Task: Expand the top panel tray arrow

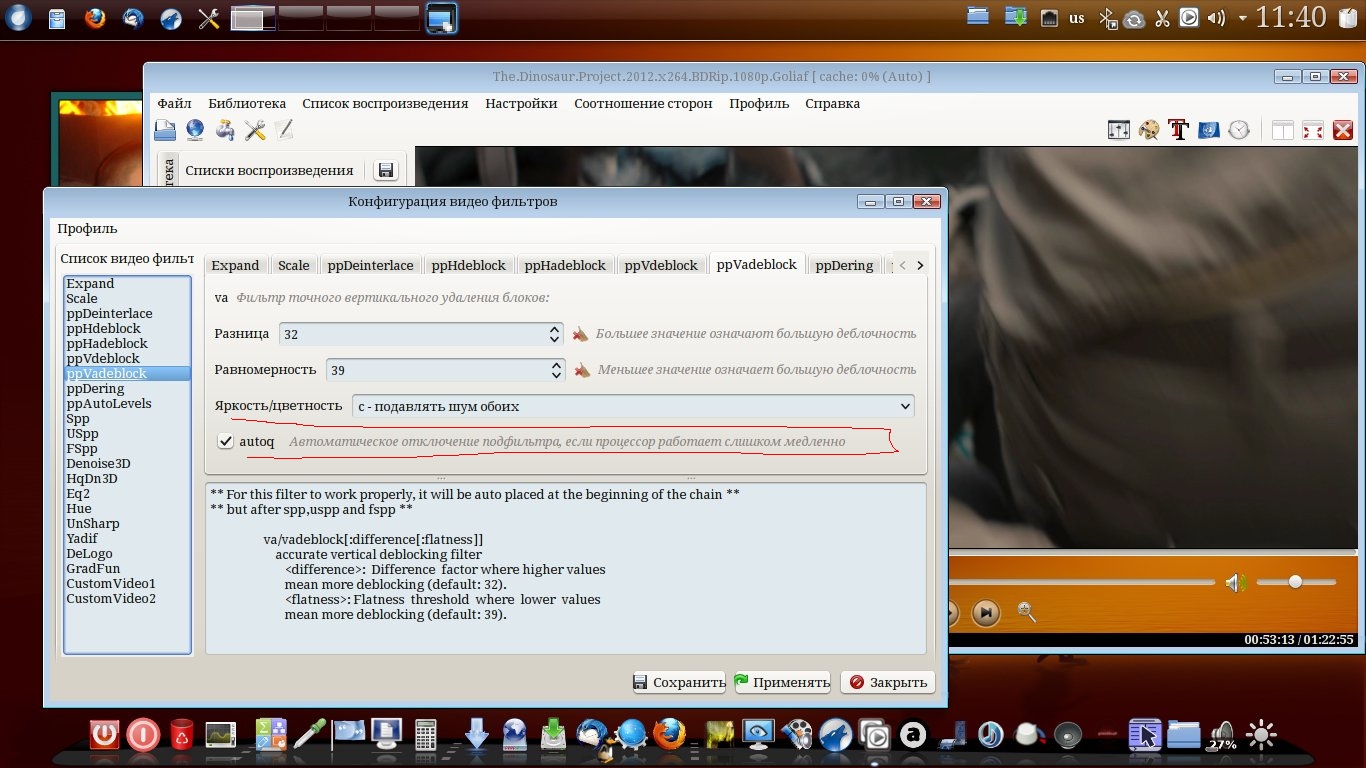Action: point(1243,18)
